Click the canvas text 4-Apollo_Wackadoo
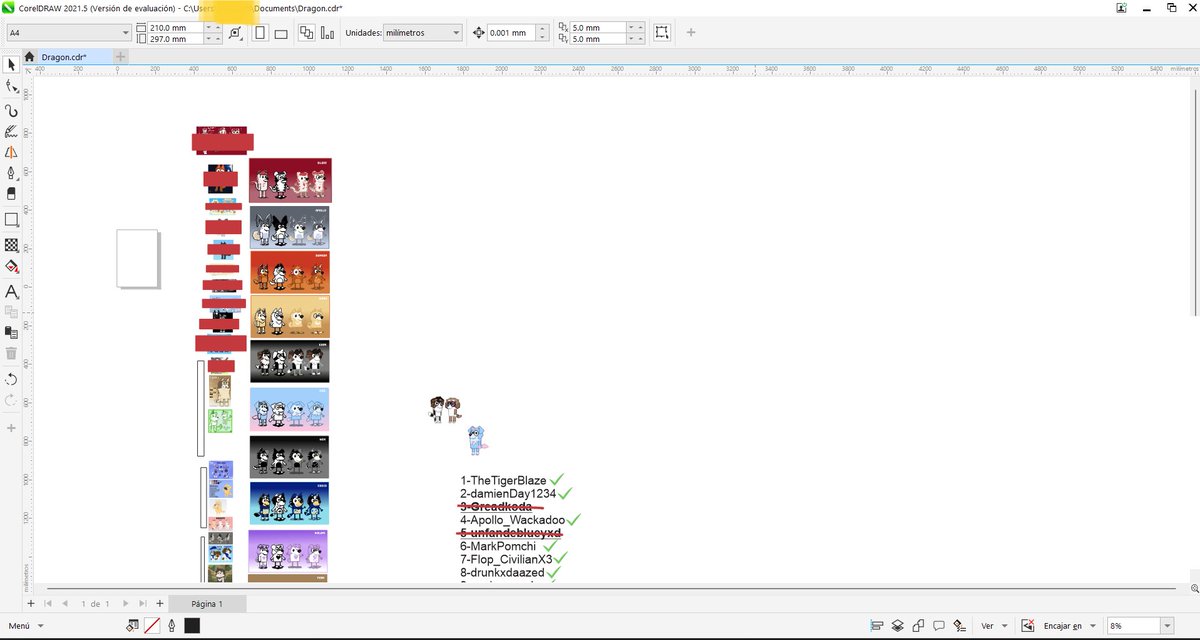The width and height of the screenshot is (1200, 640). tap(512, 520)
